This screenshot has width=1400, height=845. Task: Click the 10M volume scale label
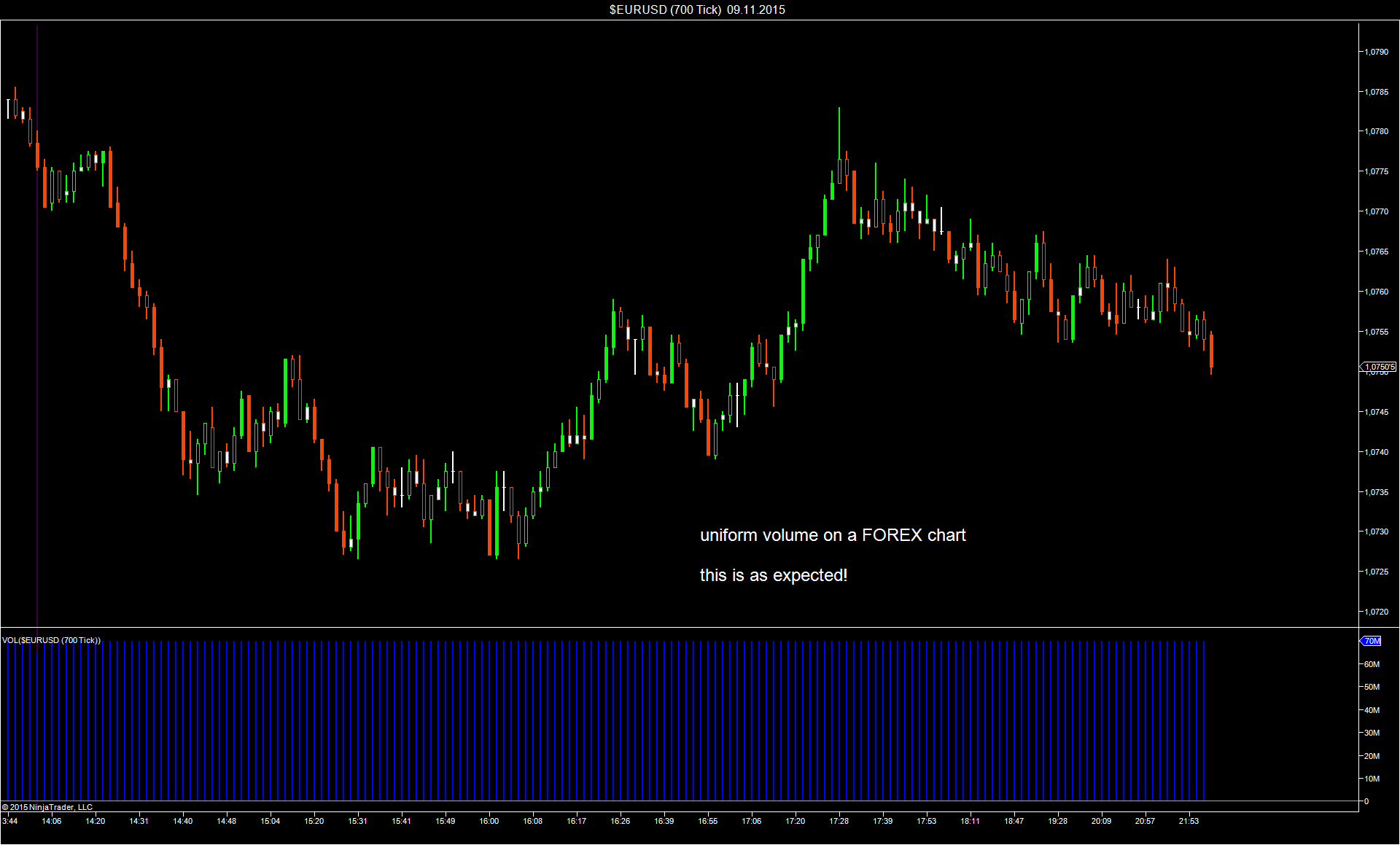tap(1372, 779)
